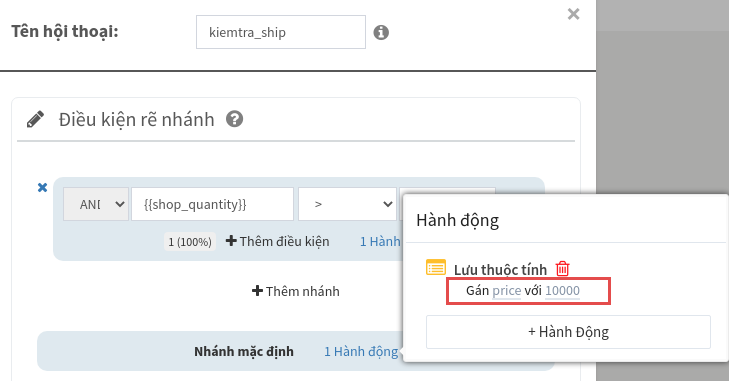This screenshot has width=729, height=381.
Task: Click the 1 (100%) statistics badge
Action: [x=190, y=242]
